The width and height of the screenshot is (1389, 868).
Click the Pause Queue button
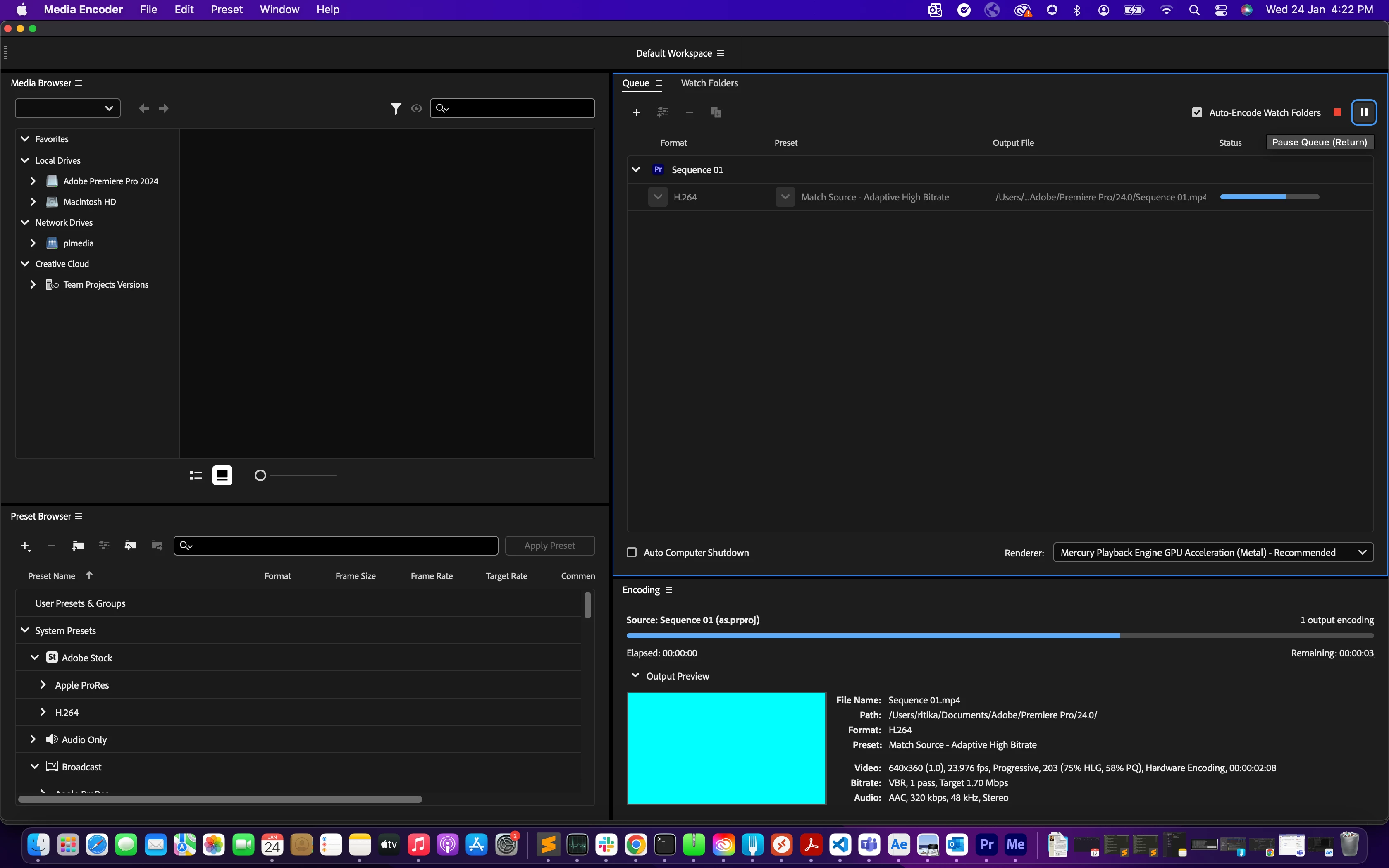pyautogui.click(x=1364, y=112)
